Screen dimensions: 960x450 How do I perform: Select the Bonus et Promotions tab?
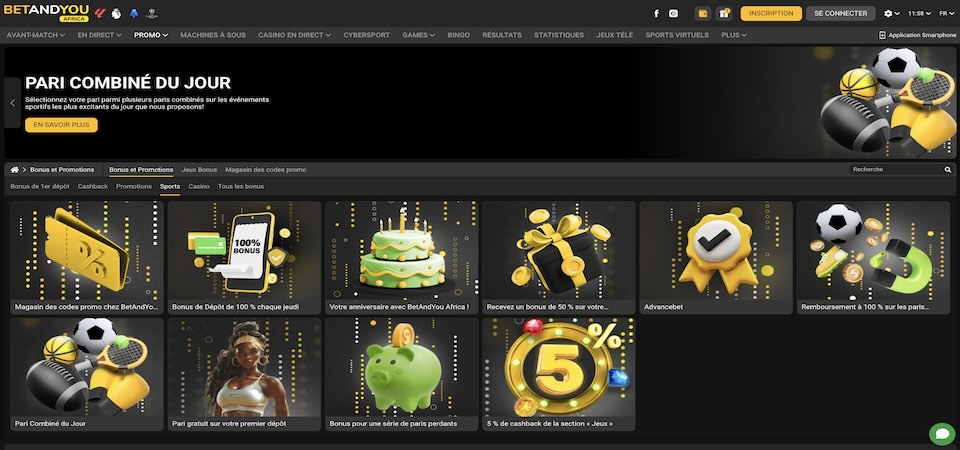click(141, 170)
